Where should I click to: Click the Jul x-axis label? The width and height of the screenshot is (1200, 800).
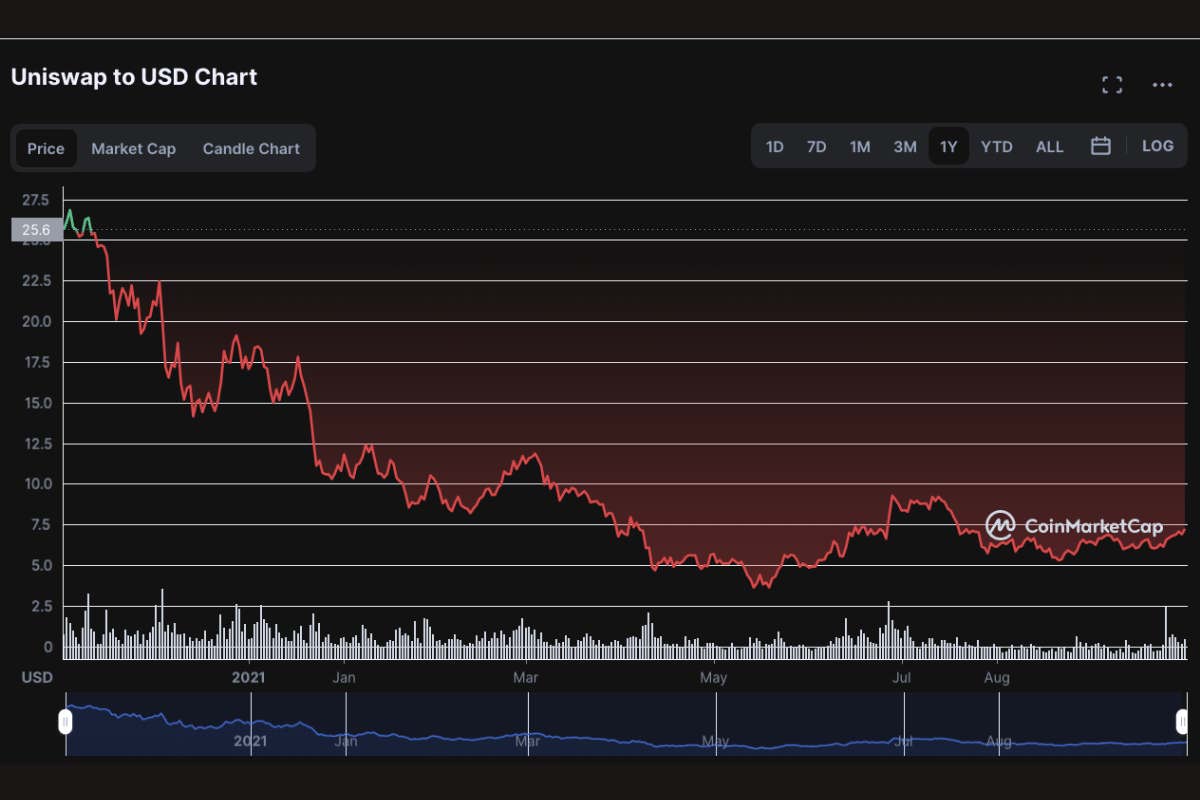point(902,677)
